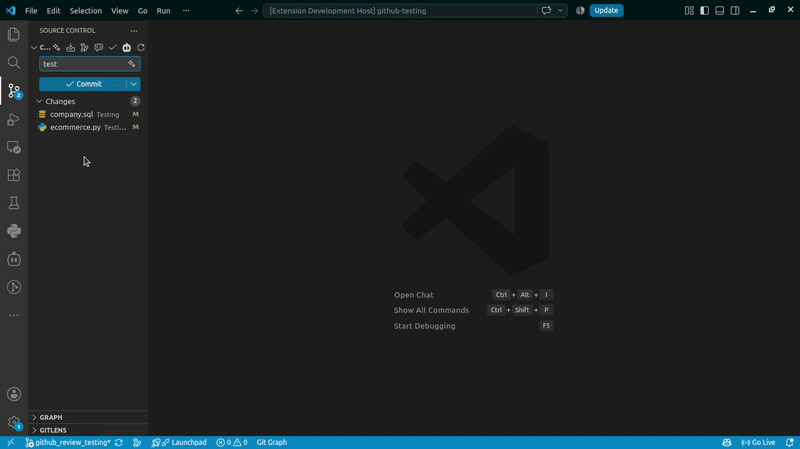Collapse the Changes group
The image size is (800, 449).
point(39,101)
